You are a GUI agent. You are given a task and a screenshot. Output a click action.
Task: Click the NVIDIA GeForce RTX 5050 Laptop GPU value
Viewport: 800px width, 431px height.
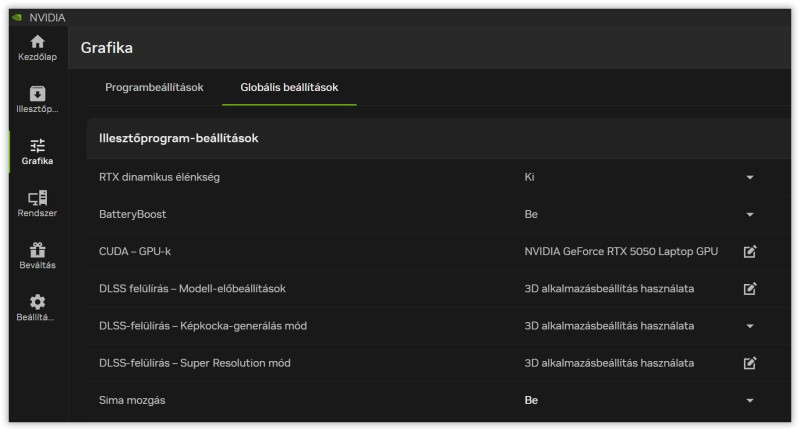(x=621, y=251)
